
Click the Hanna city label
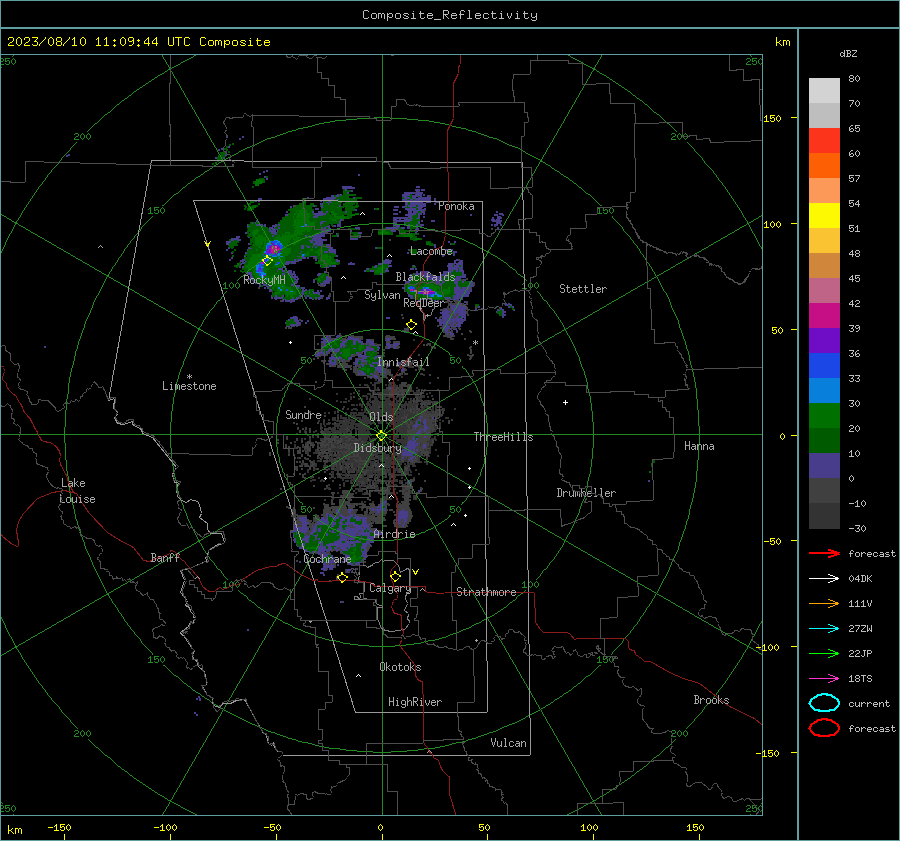tap(699, 446)
